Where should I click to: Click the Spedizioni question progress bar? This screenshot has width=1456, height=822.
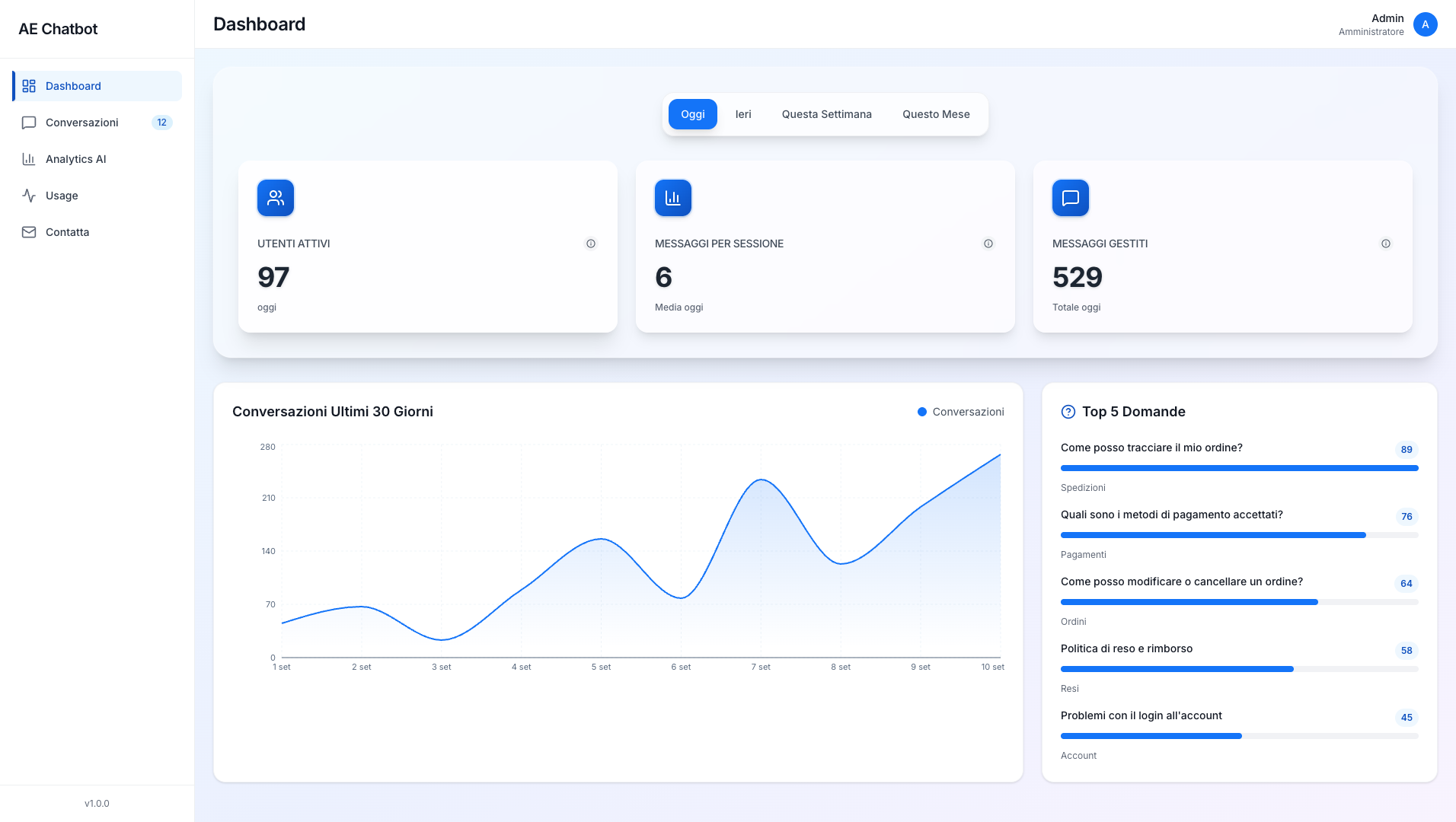tap(1239, 468)
